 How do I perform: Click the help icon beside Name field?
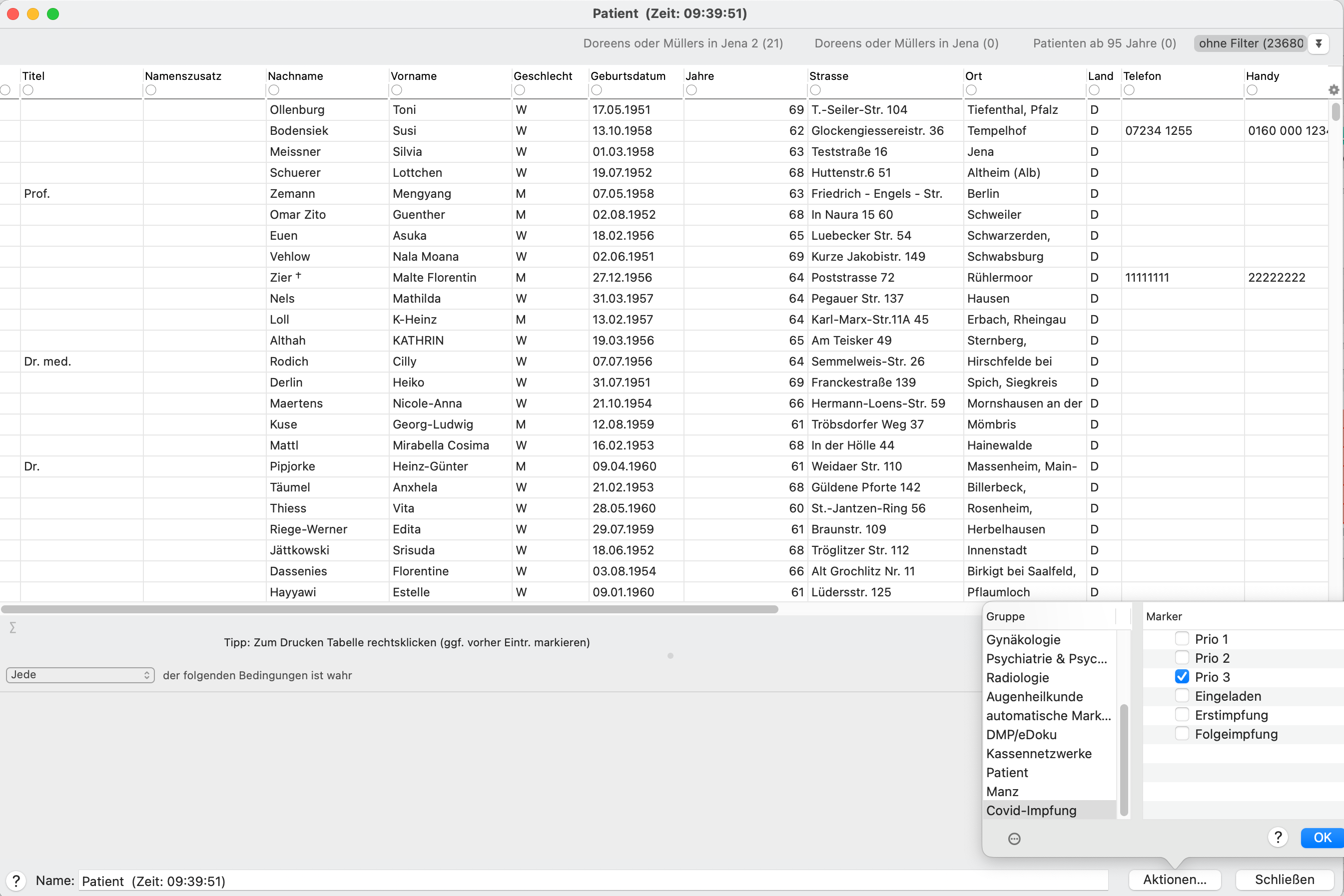click(x=16, y=881)
